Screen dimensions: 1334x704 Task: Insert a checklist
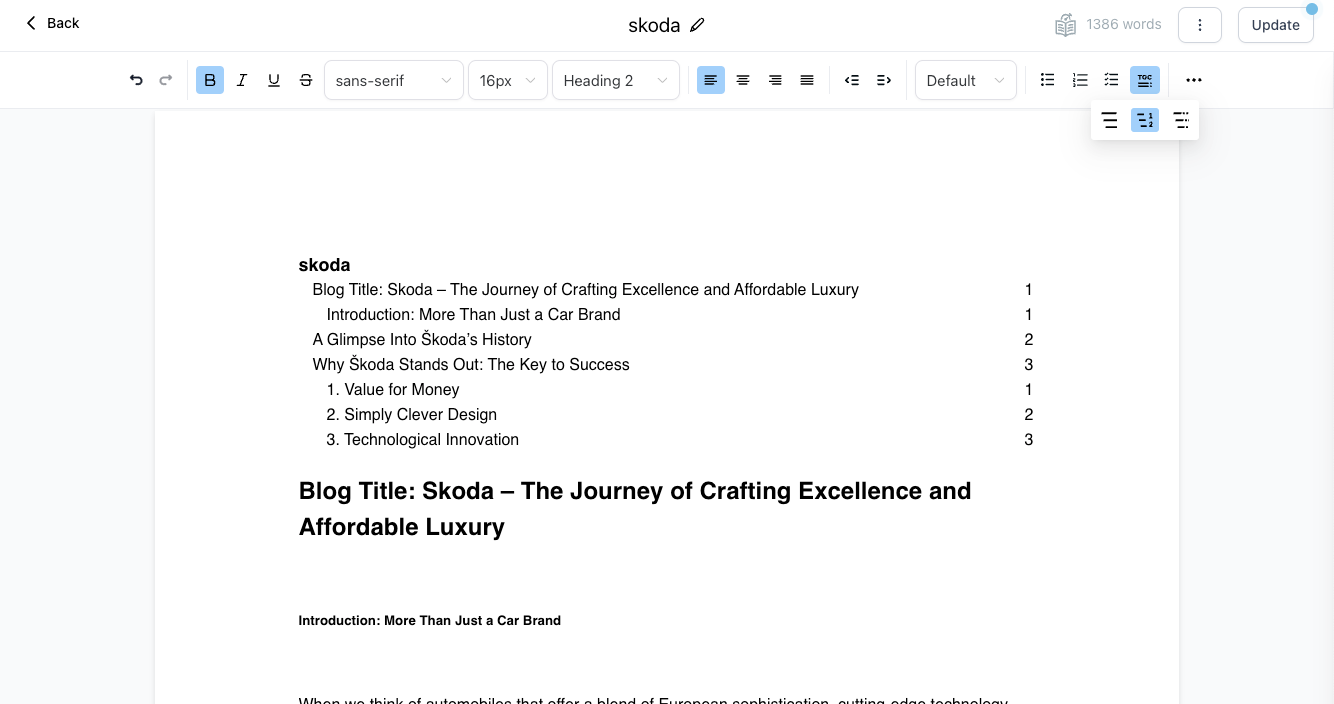pos(1111,80)
